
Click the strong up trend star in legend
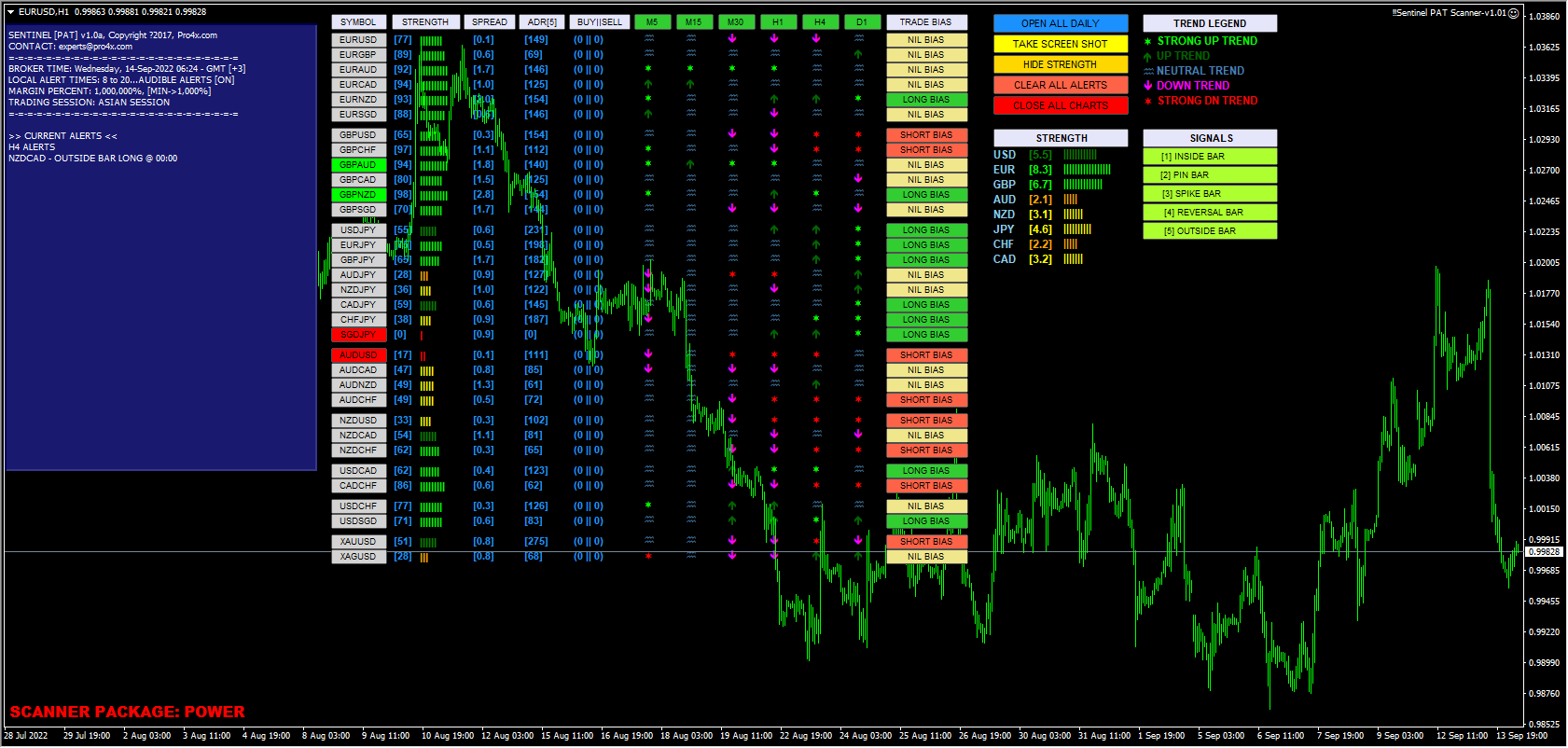click(x=1148, y=41)
